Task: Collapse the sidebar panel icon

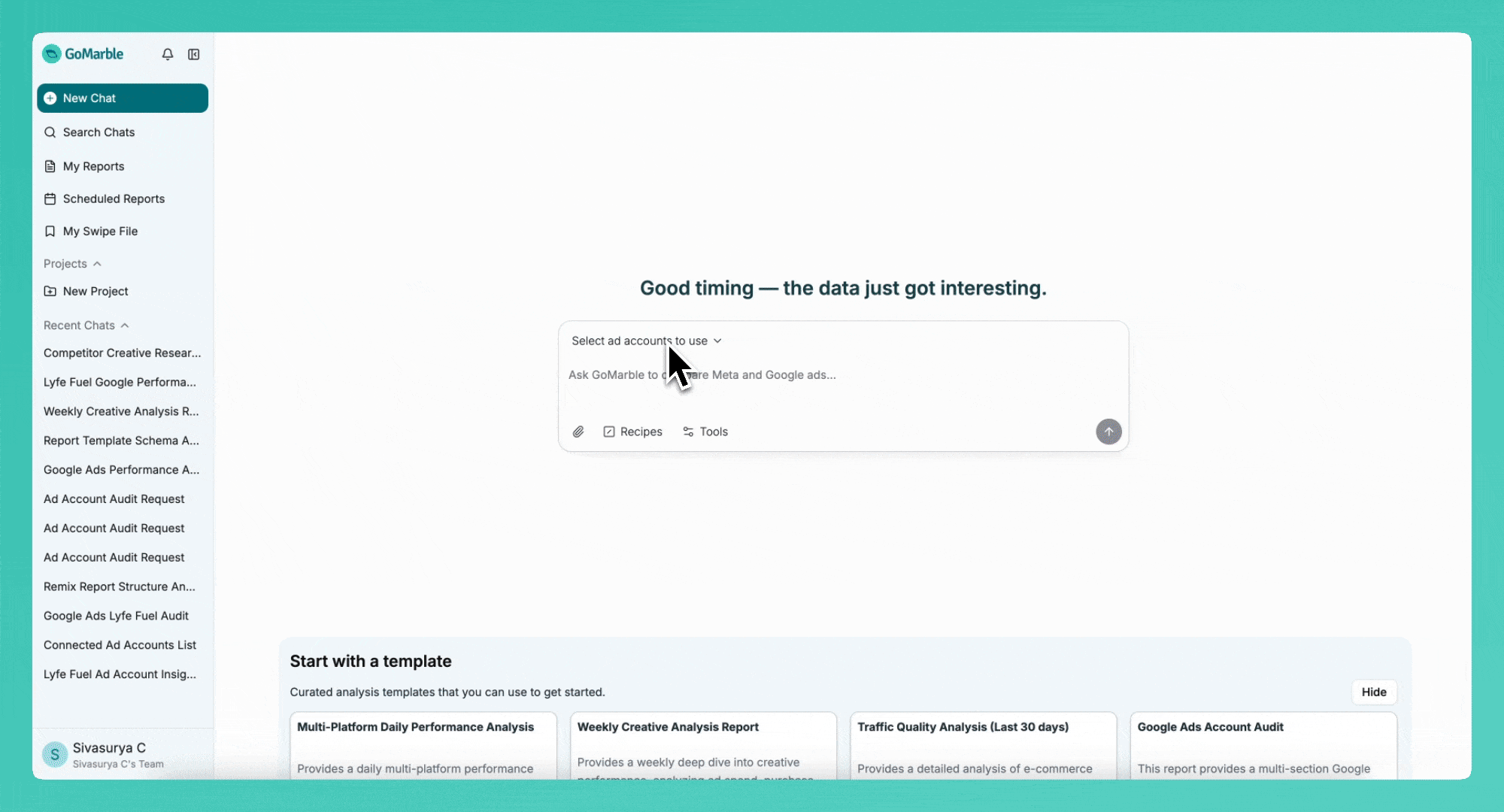Action: 194,54
